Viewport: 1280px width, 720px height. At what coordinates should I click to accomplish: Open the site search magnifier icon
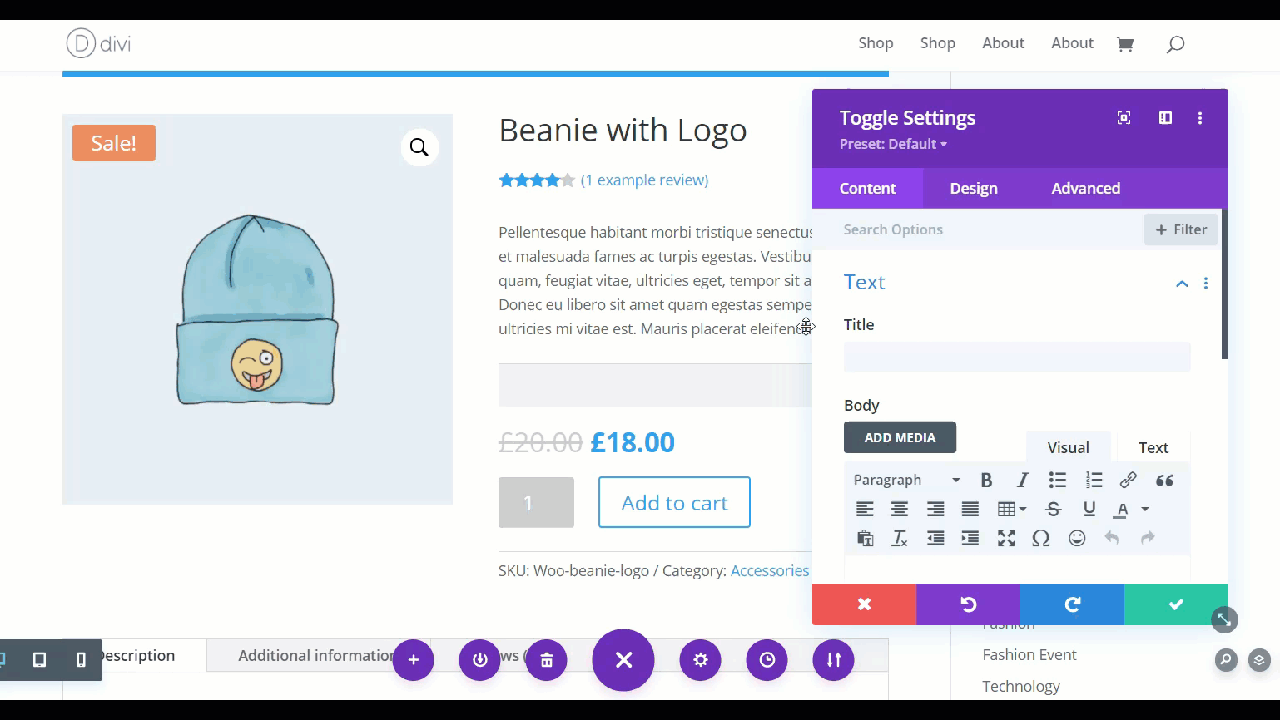click(1176, 44)
